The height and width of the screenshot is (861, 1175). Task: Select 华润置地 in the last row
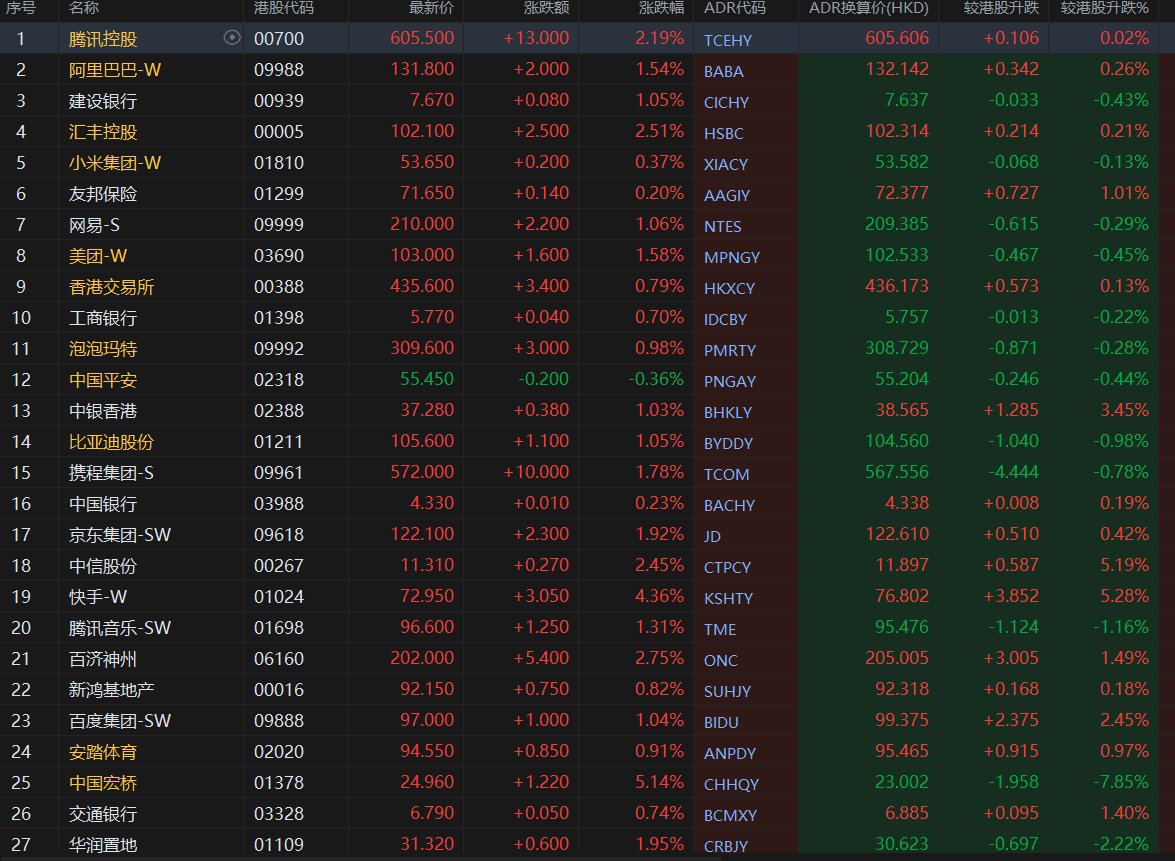104,845
